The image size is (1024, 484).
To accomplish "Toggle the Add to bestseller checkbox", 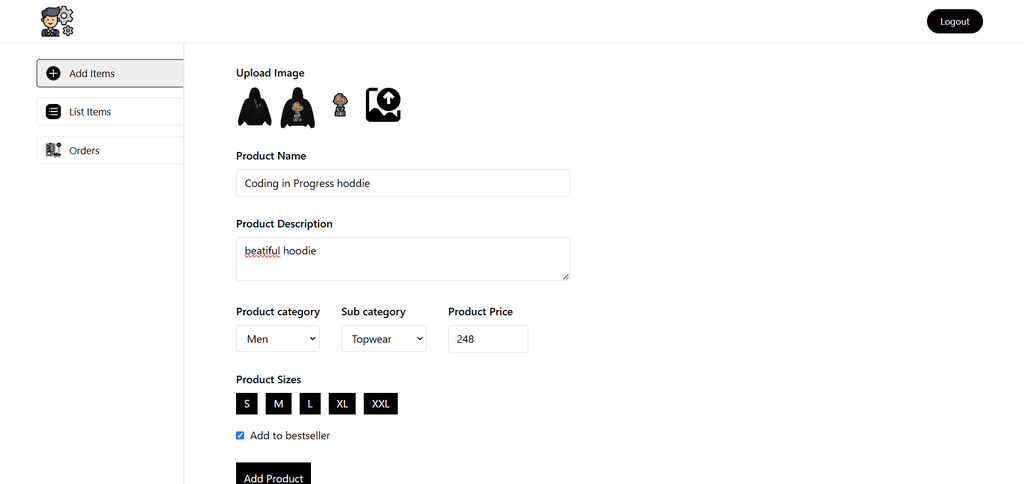I will pyautogui.click(x=240, y=436).
